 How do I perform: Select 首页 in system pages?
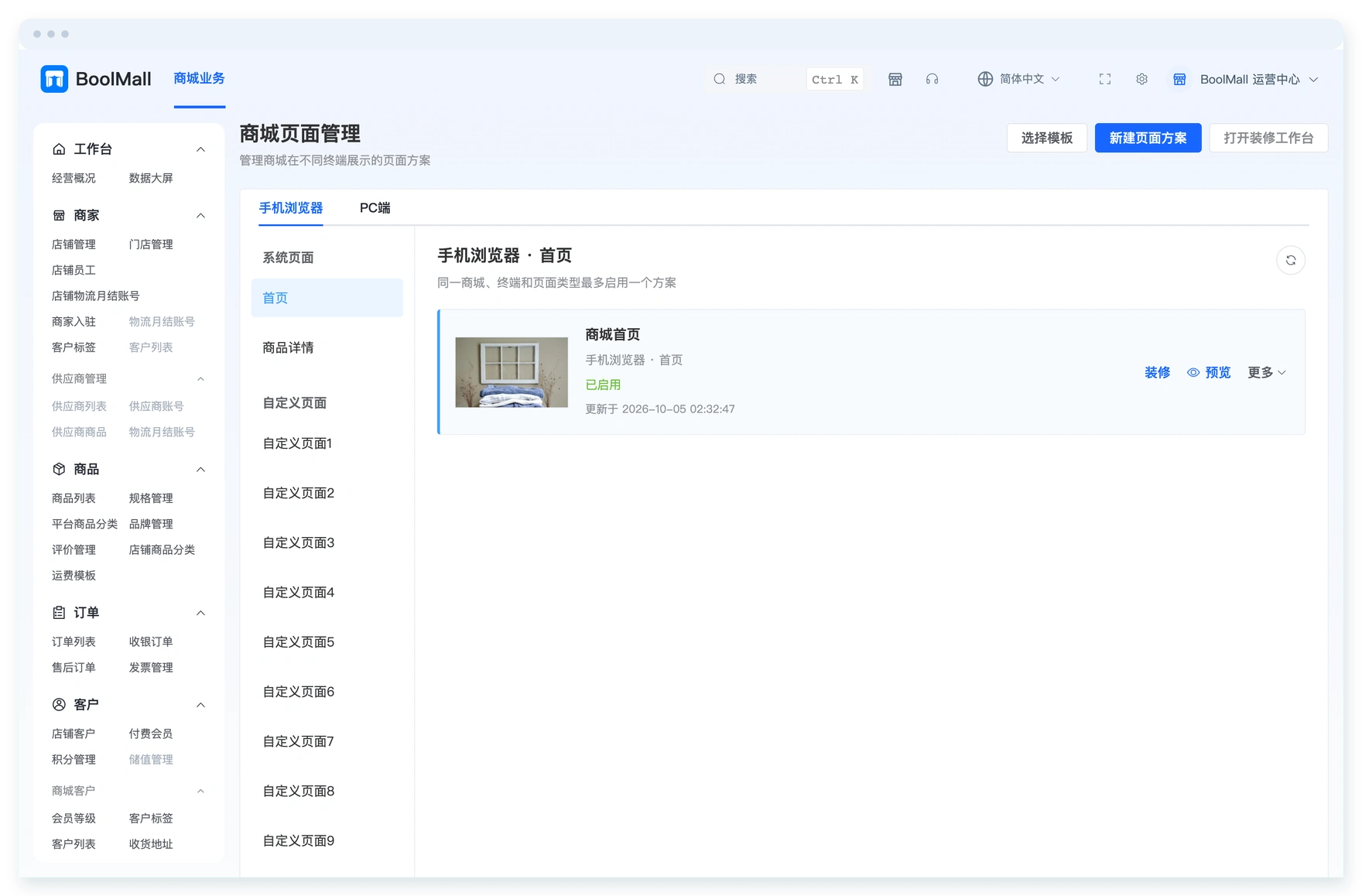pyautogui.click(x=327, y=298)
